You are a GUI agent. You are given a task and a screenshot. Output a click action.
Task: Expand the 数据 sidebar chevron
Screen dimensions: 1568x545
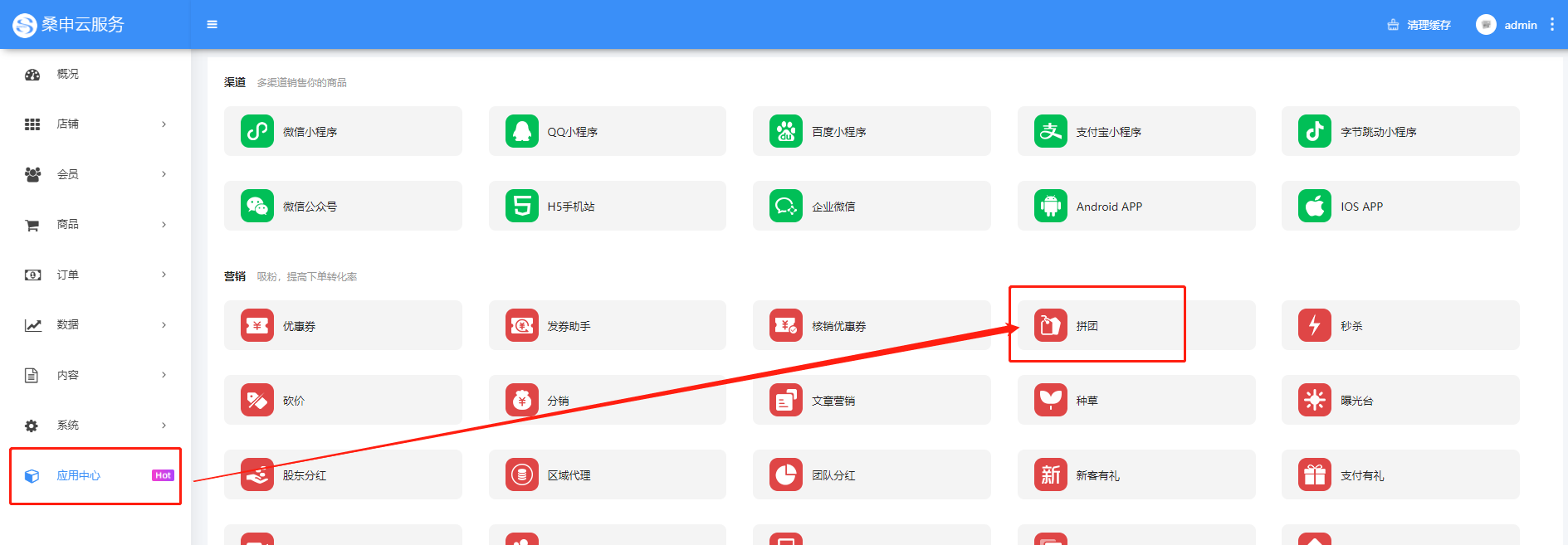click(x=164, y=325)
